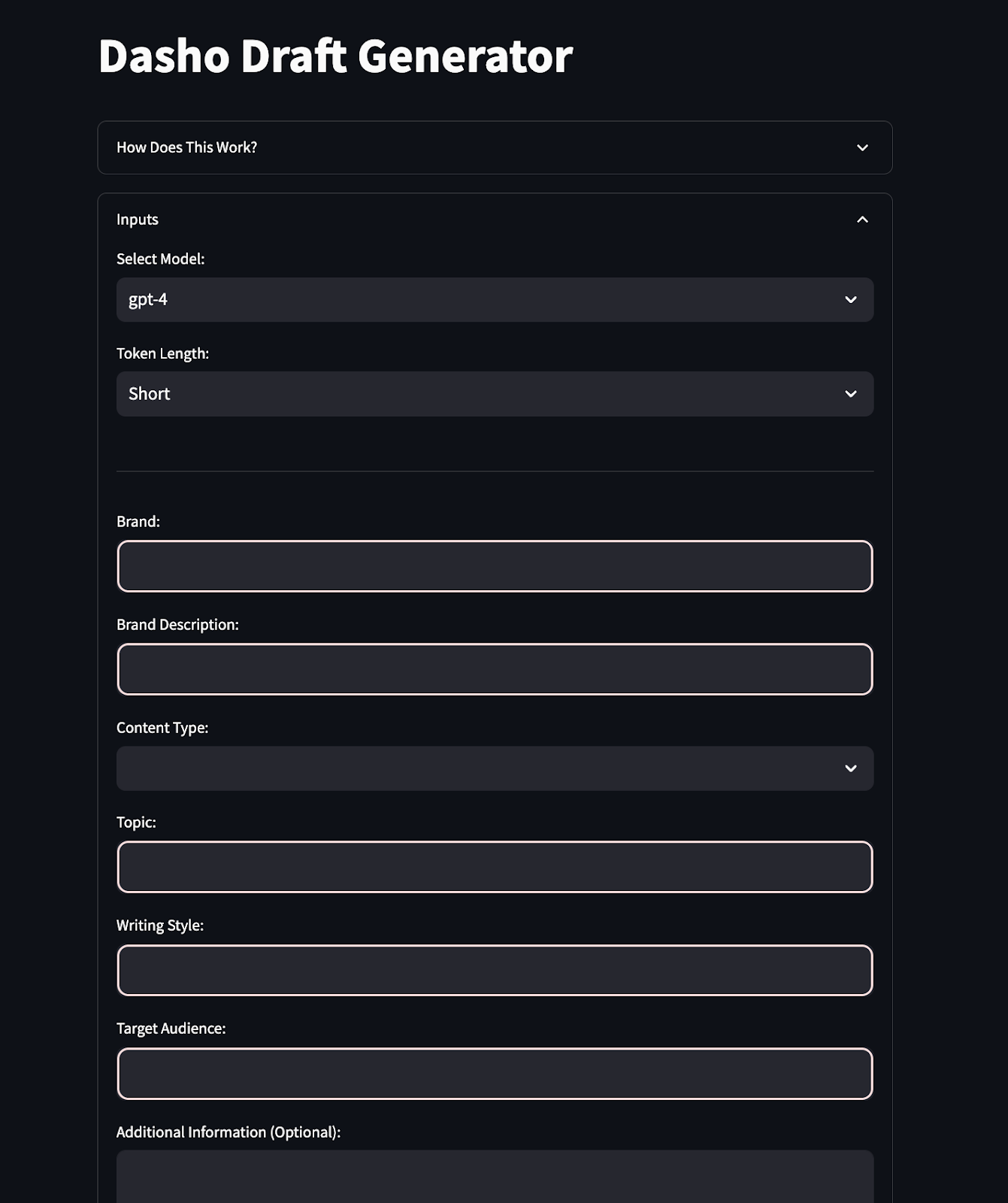The width and height of the screenshot is (1008, 1203).
Task: Click the Writing Style input box
Action: pyautogui.click(x=495, y=970)
